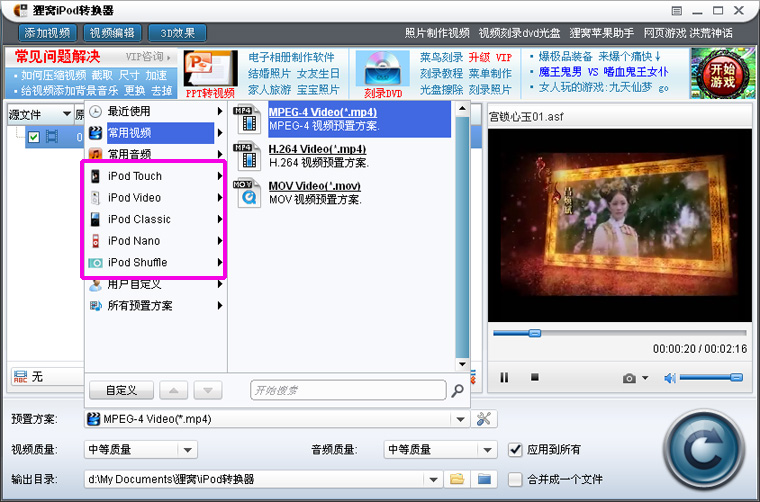Click the preset list scroll down arrow
760x502 pixels.
coord(462,364)
